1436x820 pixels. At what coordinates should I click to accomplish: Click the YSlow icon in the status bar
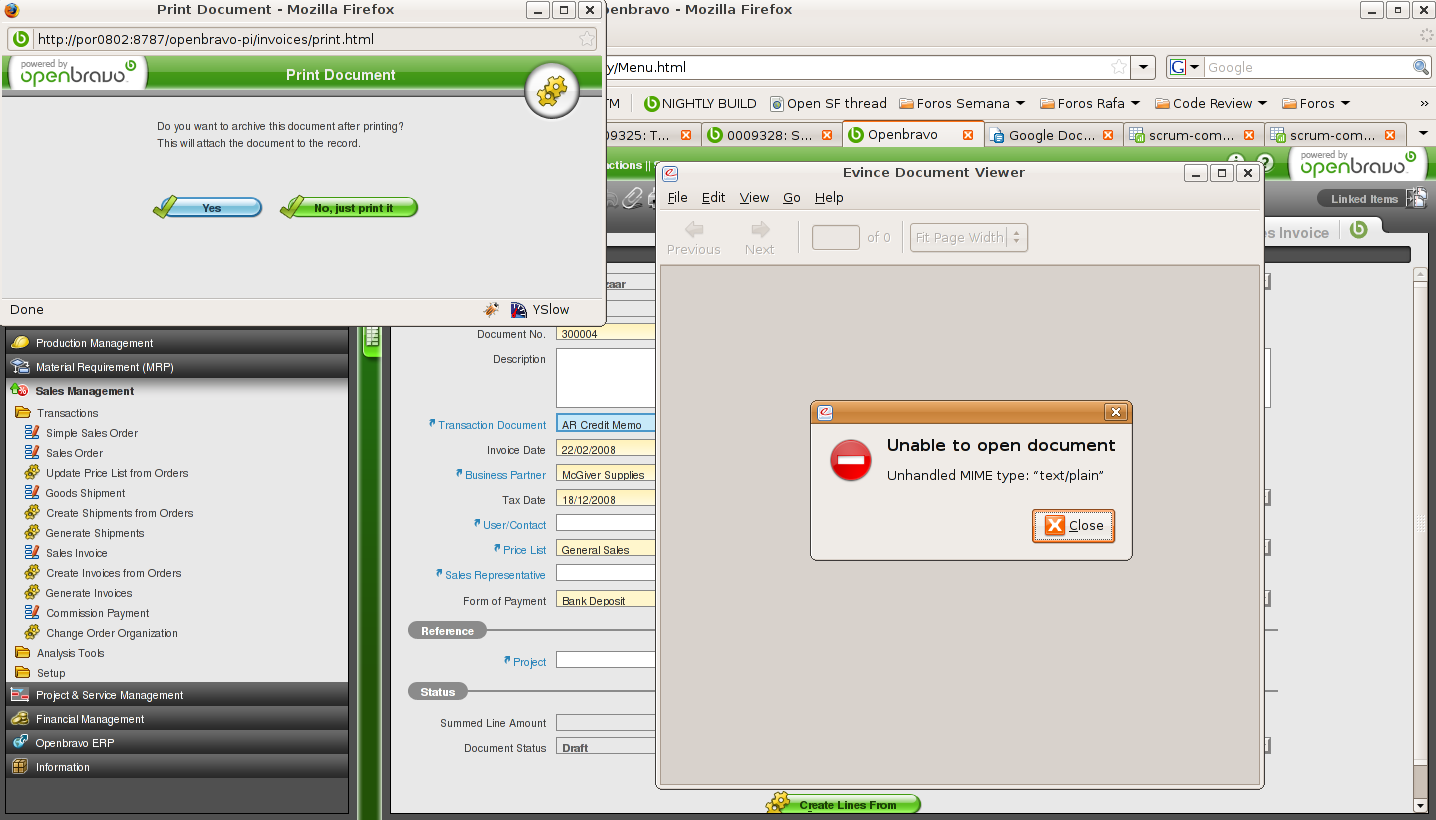tap(518, 310)
